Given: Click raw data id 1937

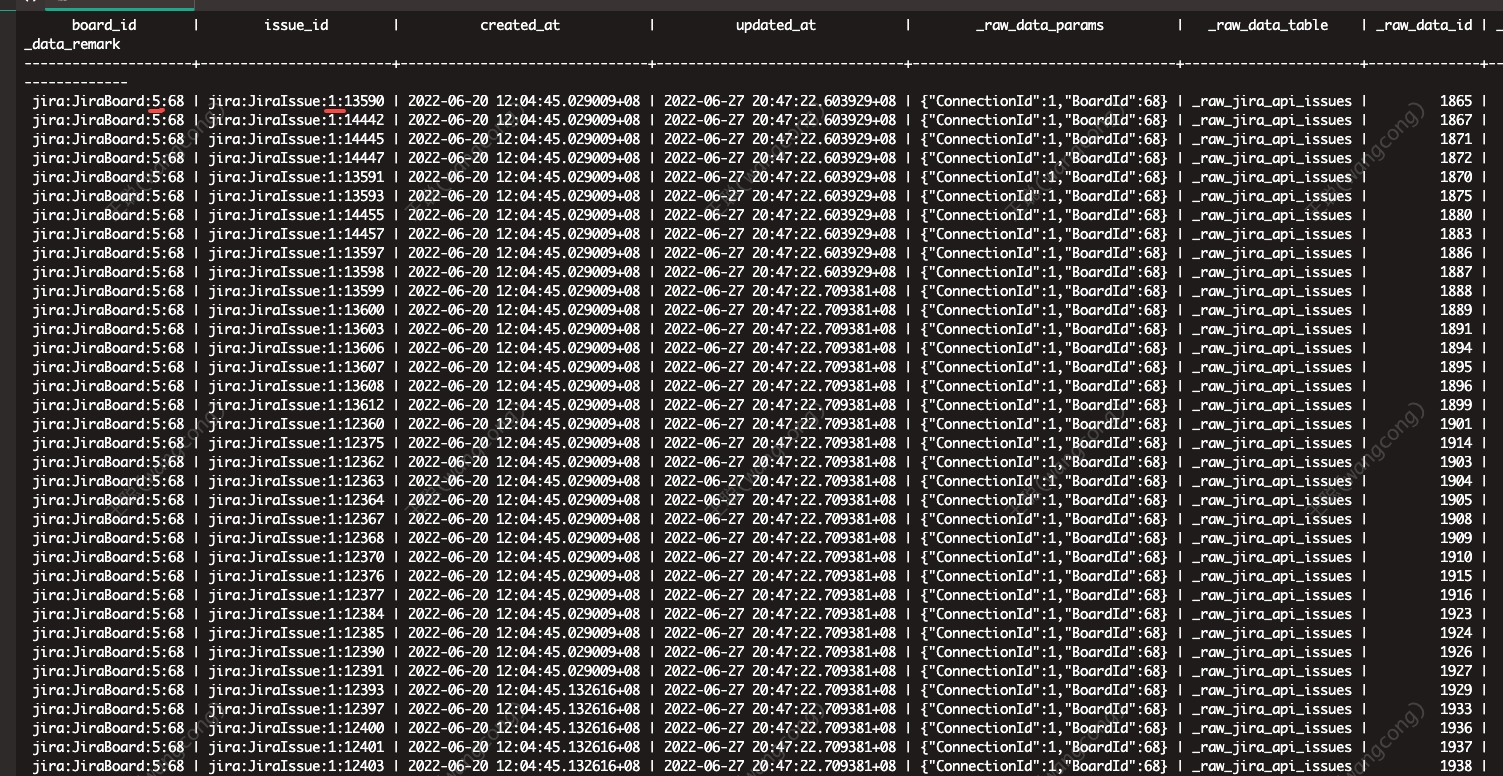Looking at the screenshot, I should 1456,747.
